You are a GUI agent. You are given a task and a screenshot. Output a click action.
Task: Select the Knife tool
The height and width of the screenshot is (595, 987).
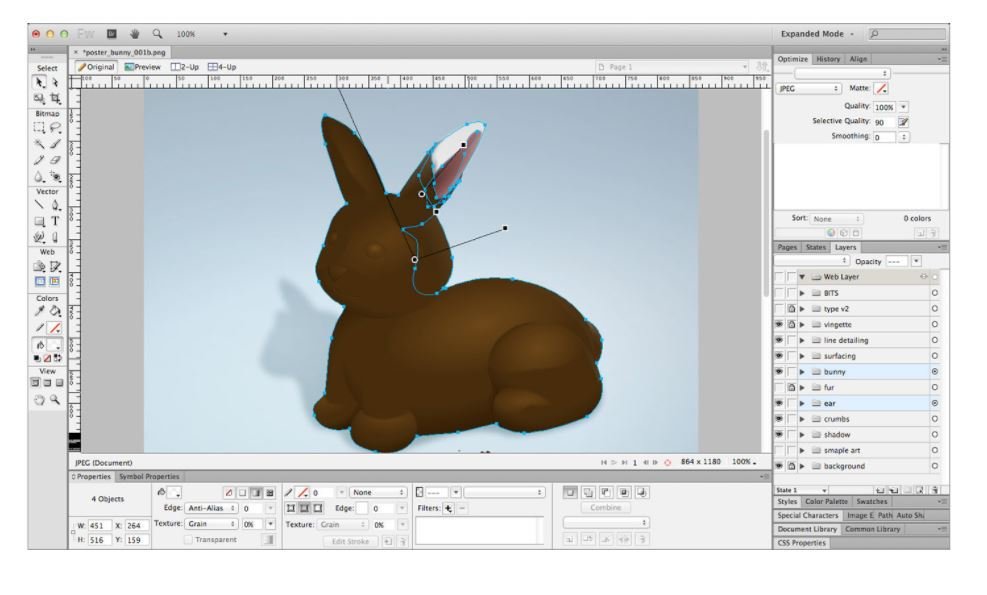[x=55, y=237]
